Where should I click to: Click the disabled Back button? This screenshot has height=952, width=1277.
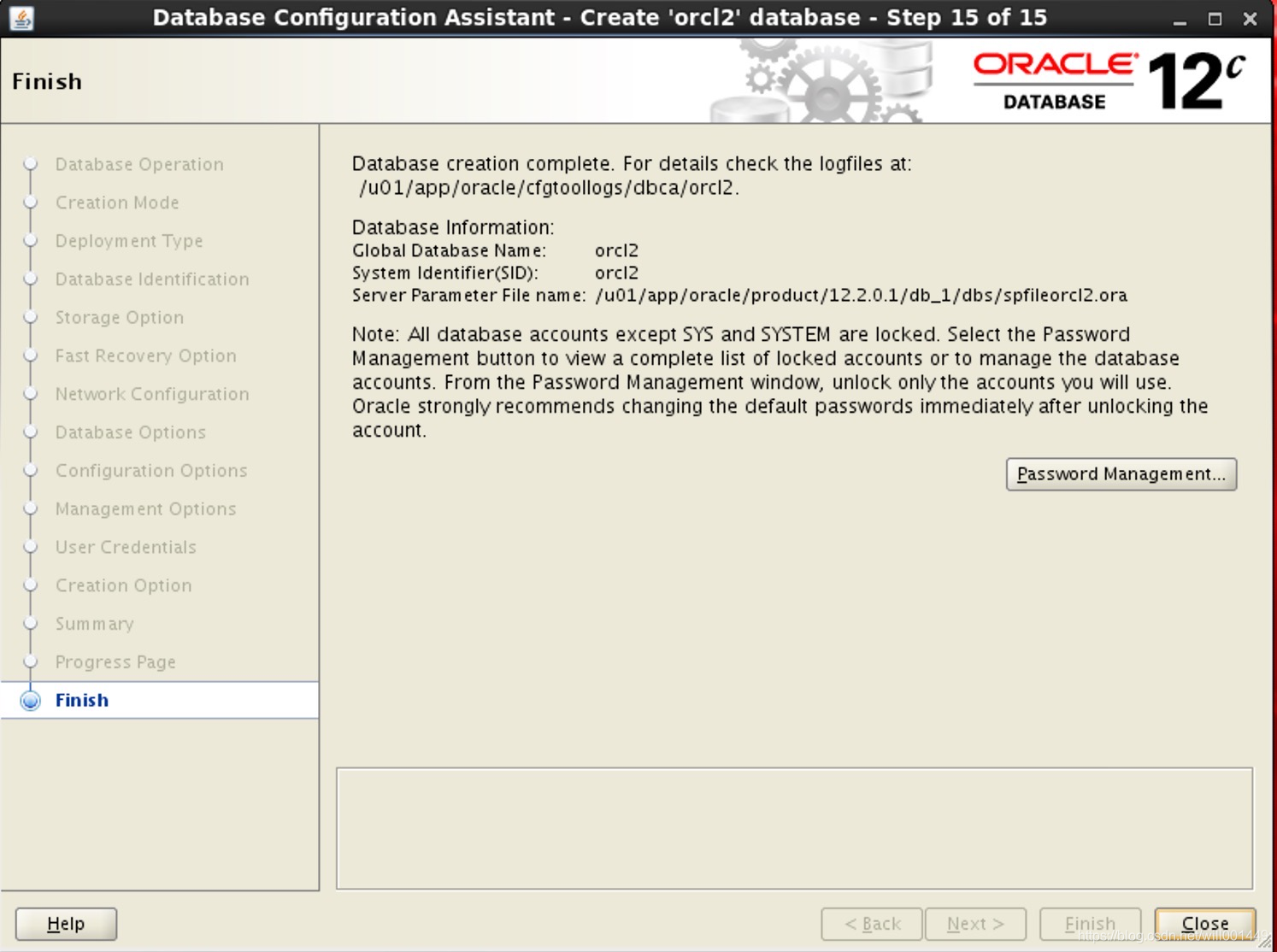pos(872,924)
